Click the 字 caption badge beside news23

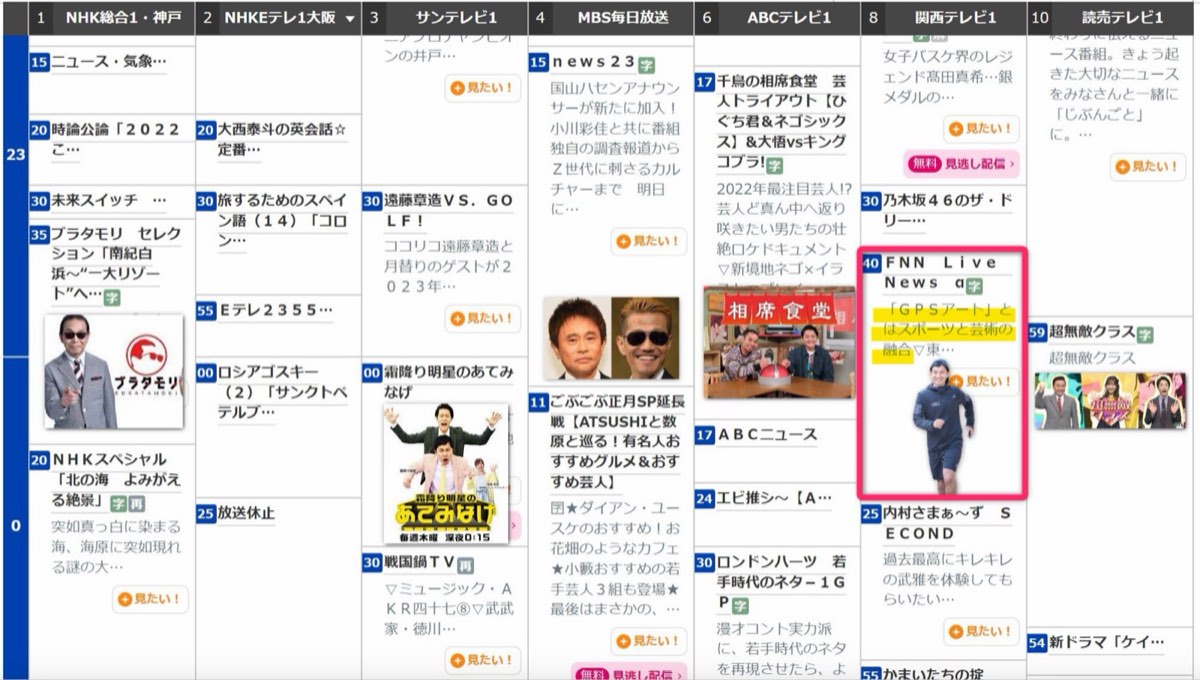646,63
